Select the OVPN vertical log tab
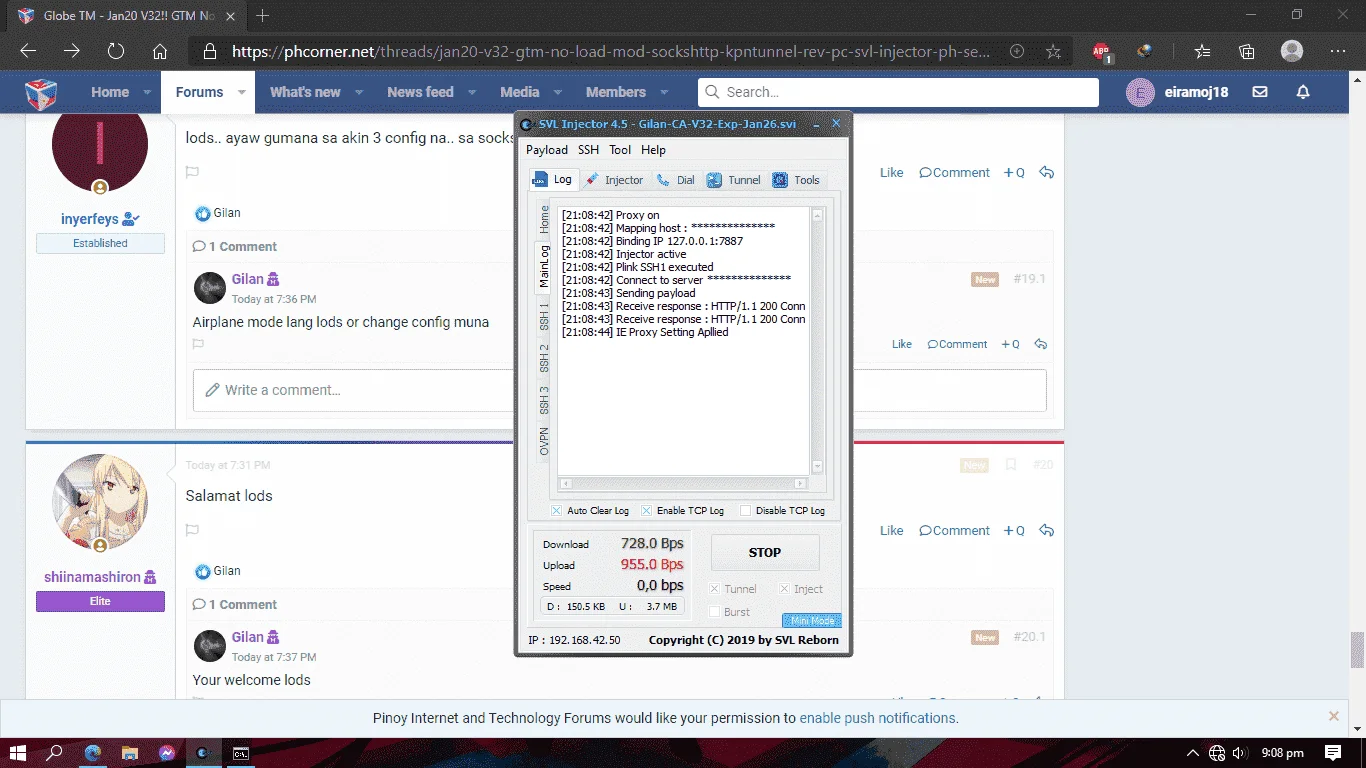Screen dimensions: 1366x768 click(544, 441)
